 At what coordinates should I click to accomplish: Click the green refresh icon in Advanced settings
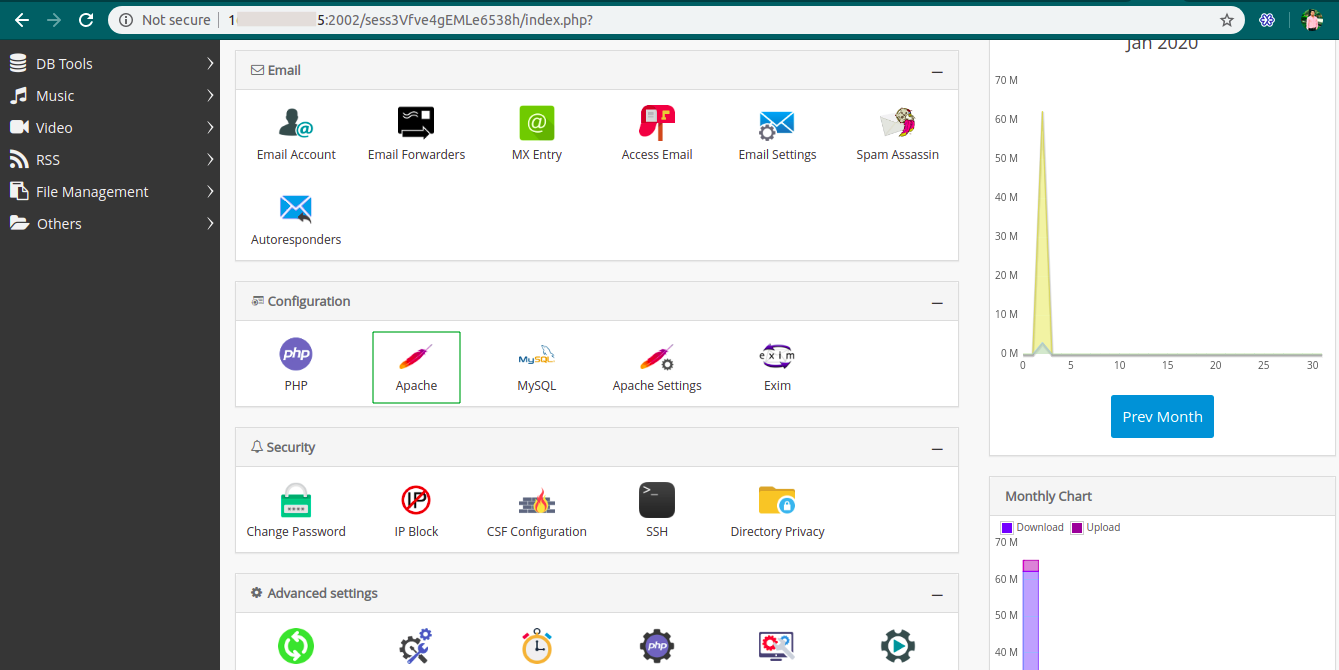point(296,646)
